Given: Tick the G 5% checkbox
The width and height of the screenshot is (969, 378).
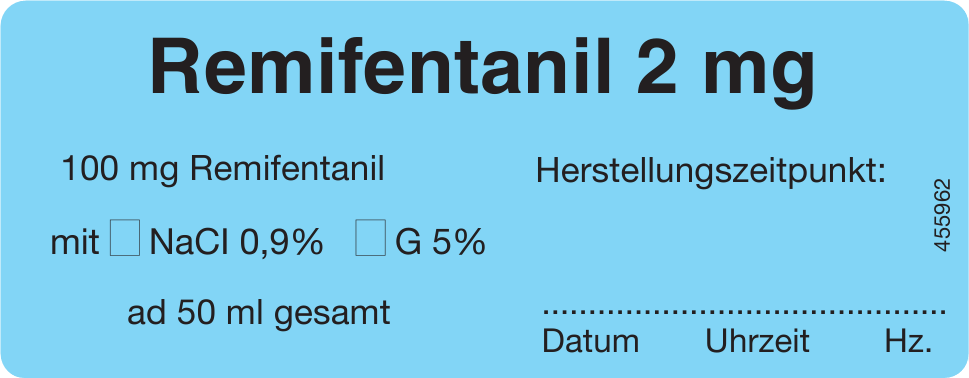Looking at the screenshot, I should tap(370, 237).
